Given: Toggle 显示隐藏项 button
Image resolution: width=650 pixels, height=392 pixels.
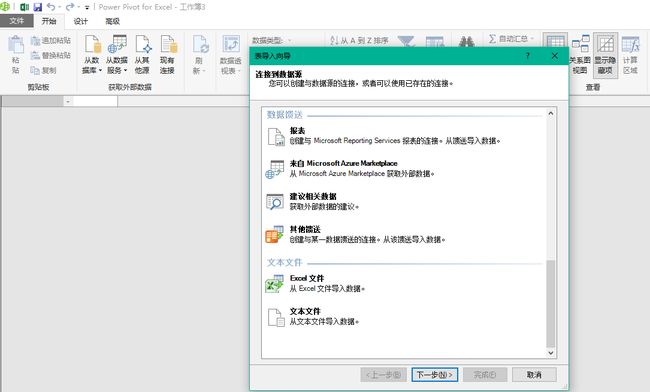Looking at the screenshot, I should point(605,55).
